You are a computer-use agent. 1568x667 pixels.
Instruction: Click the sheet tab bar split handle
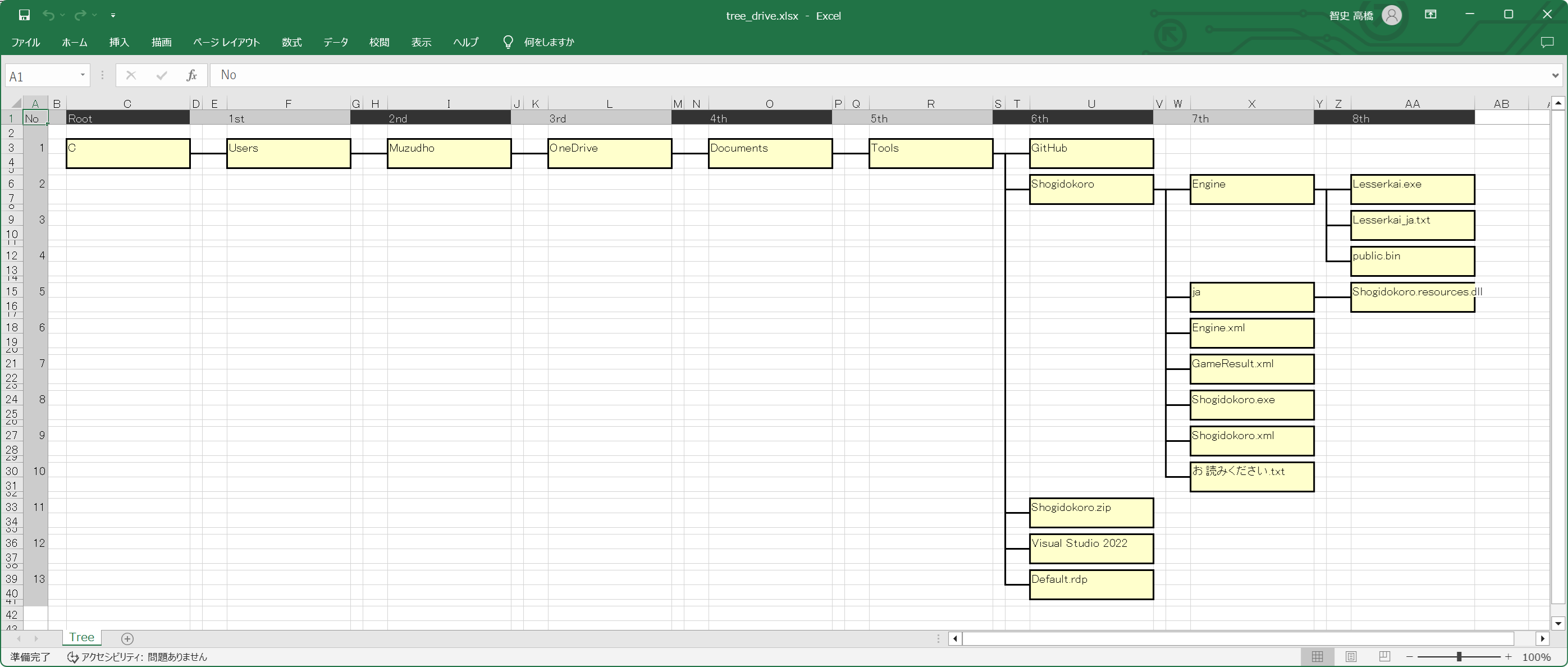click(x=938, y=638)
